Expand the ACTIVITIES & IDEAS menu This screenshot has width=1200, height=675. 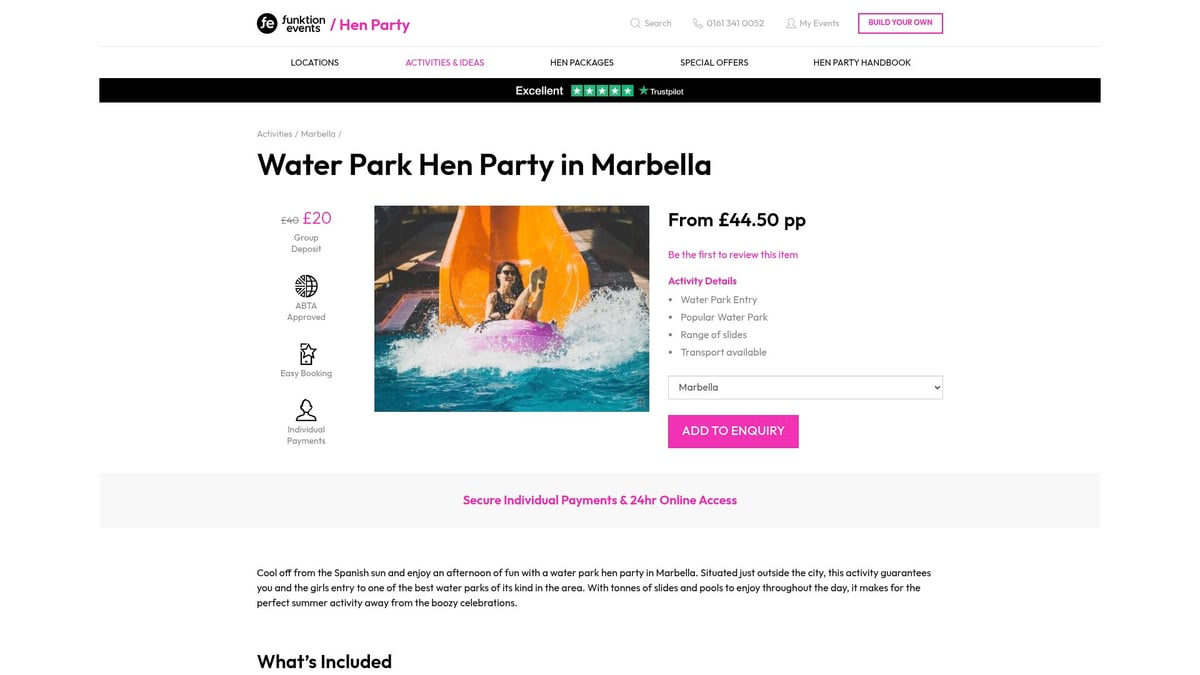click(x=444, y=62)
